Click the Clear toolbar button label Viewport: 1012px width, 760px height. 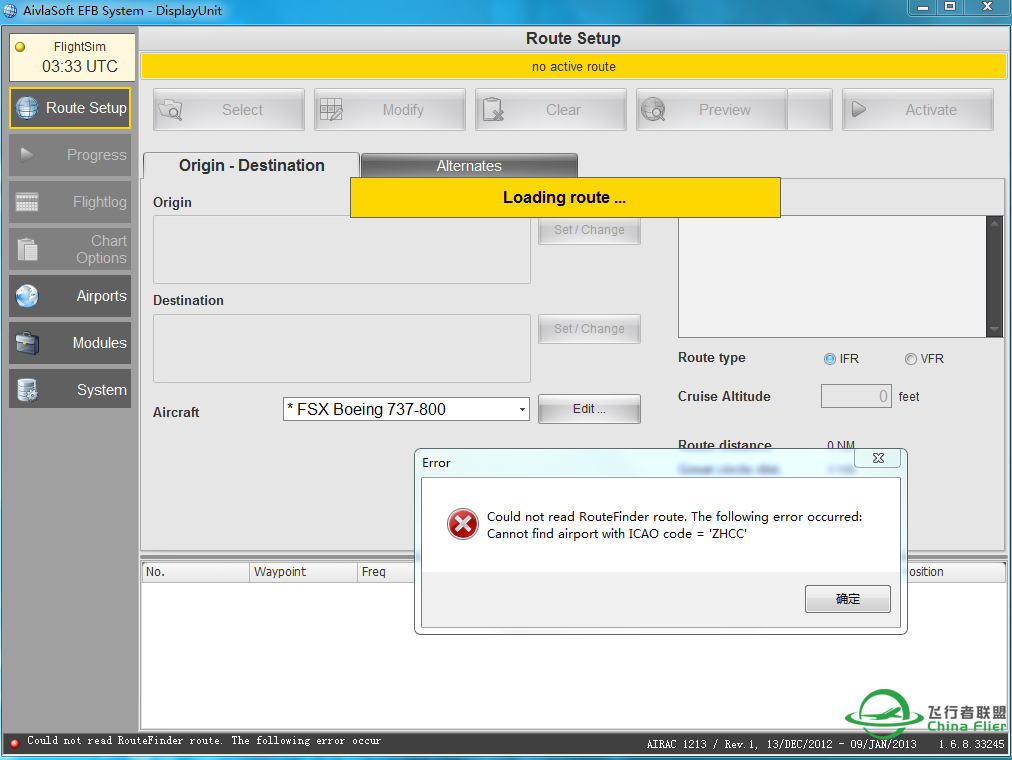click(x=563, y=110)
